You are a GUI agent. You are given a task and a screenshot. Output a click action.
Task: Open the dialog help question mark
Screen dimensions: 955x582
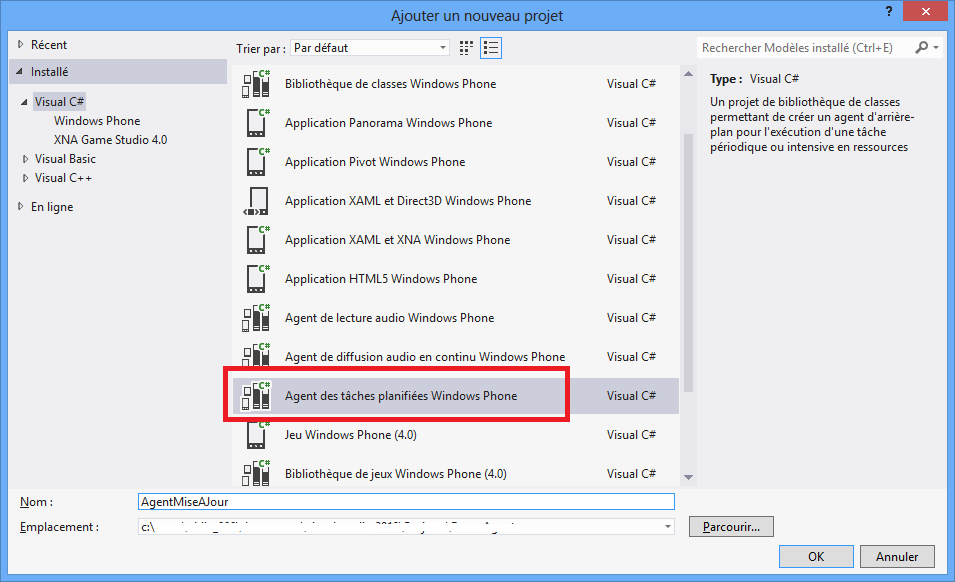point(889,11)
